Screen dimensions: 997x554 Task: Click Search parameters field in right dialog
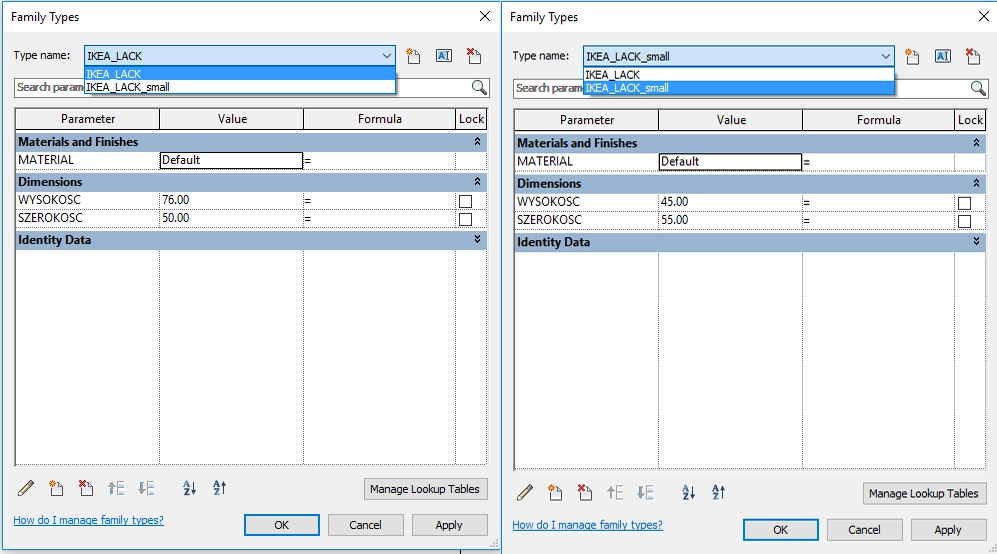pos(750,88)
